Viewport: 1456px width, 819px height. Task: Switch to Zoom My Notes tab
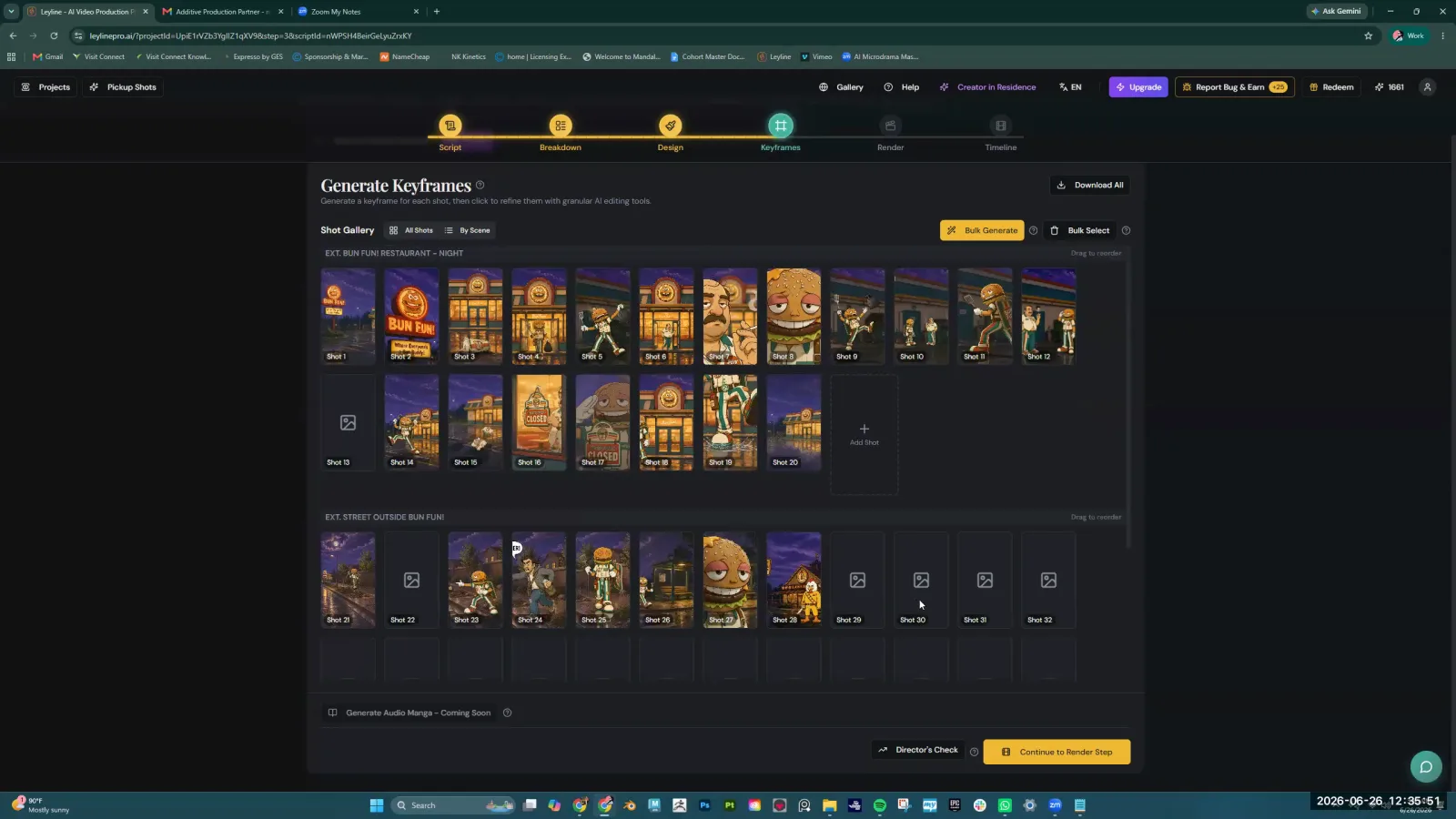(x=359, y=12)
